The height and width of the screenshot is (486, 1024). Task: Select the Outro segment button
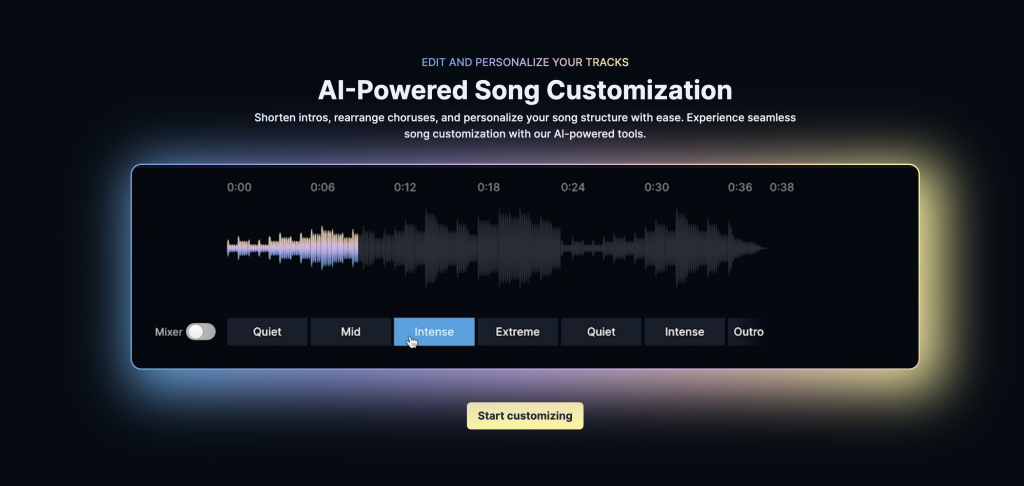pyautogui.click(x=748, y=332)
